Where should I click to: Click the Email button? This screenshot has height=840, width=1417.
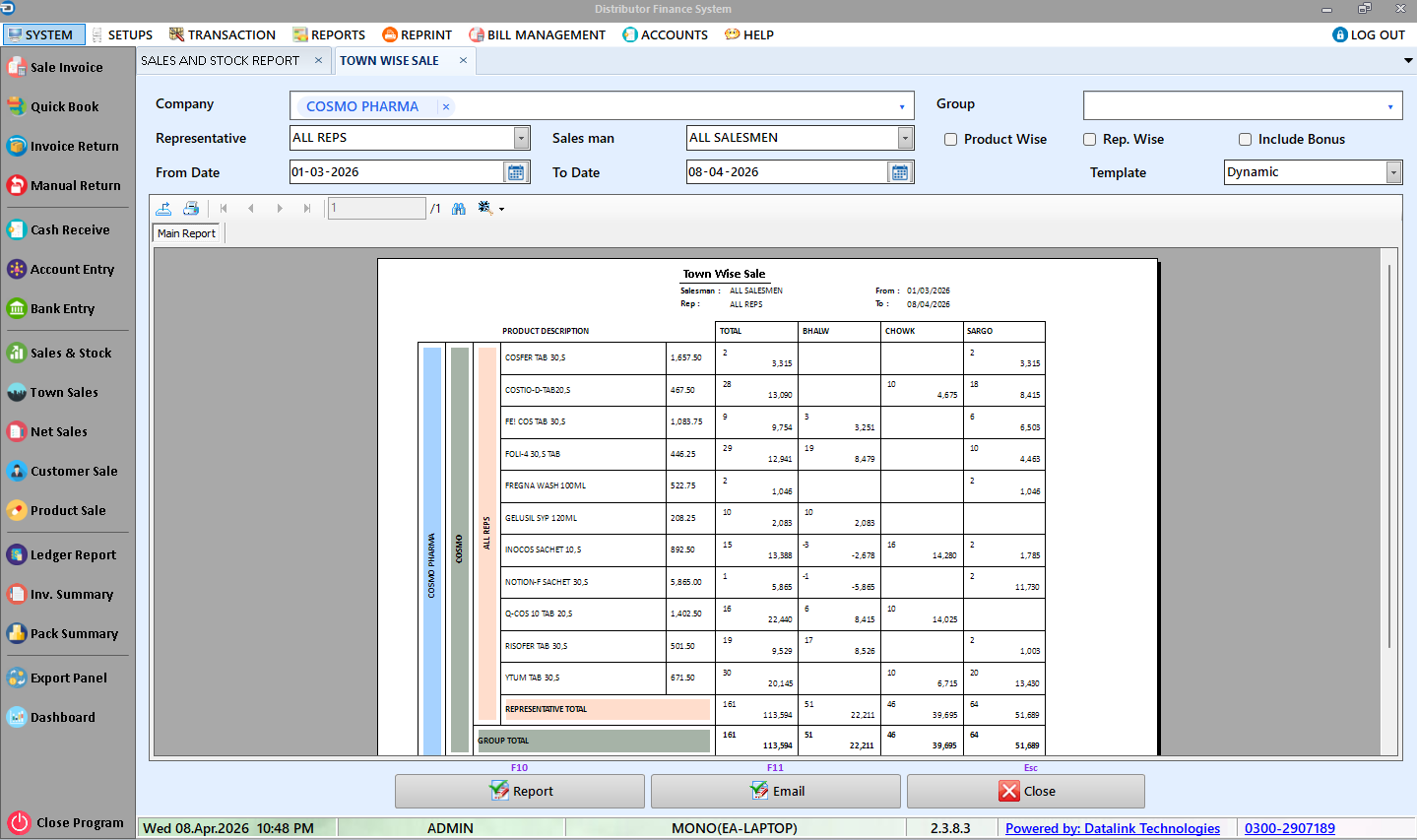[776, 791]
